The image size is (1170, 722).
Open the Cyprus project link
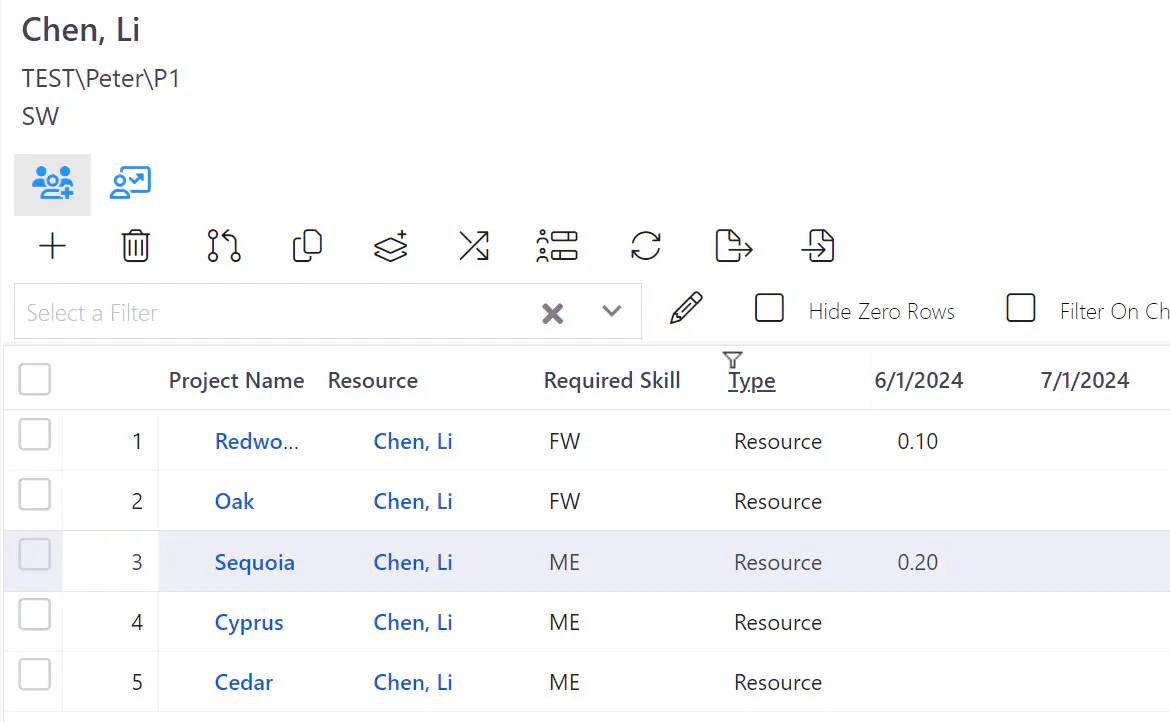point(249,623)
